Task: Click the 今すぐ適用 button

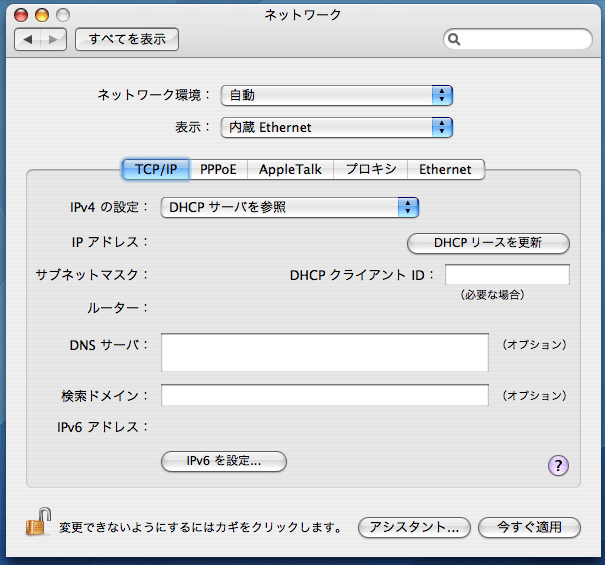Action: click(528, 527)
